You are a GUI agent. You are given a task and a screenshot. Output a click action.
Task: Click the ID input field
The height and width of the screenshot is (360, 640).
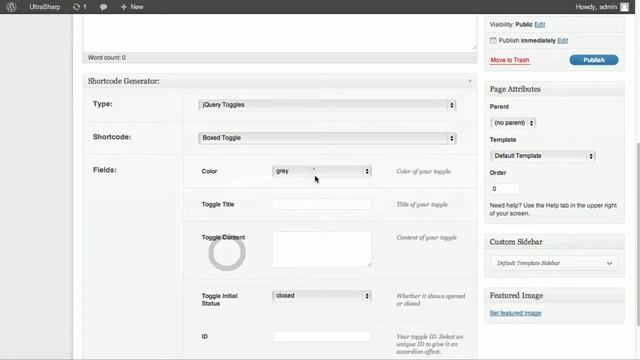coord(322,336)
